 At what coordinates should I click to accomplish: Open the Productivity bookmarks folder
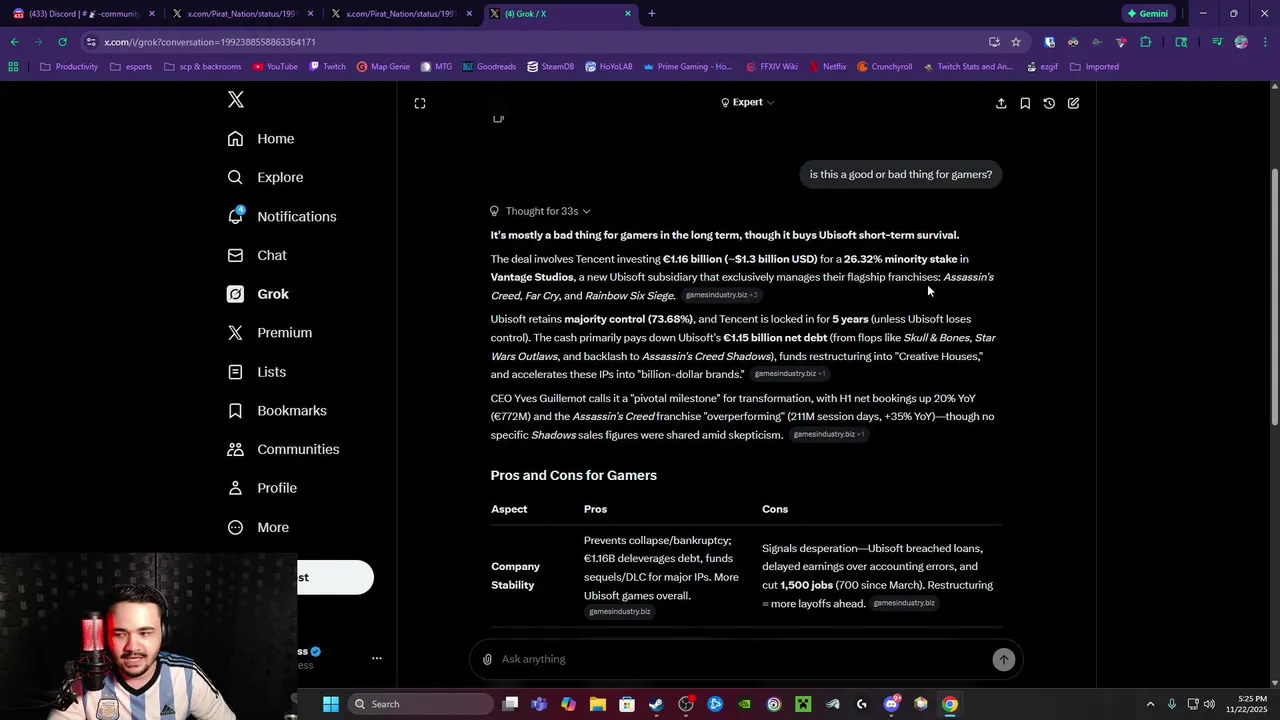pos(69,67)
